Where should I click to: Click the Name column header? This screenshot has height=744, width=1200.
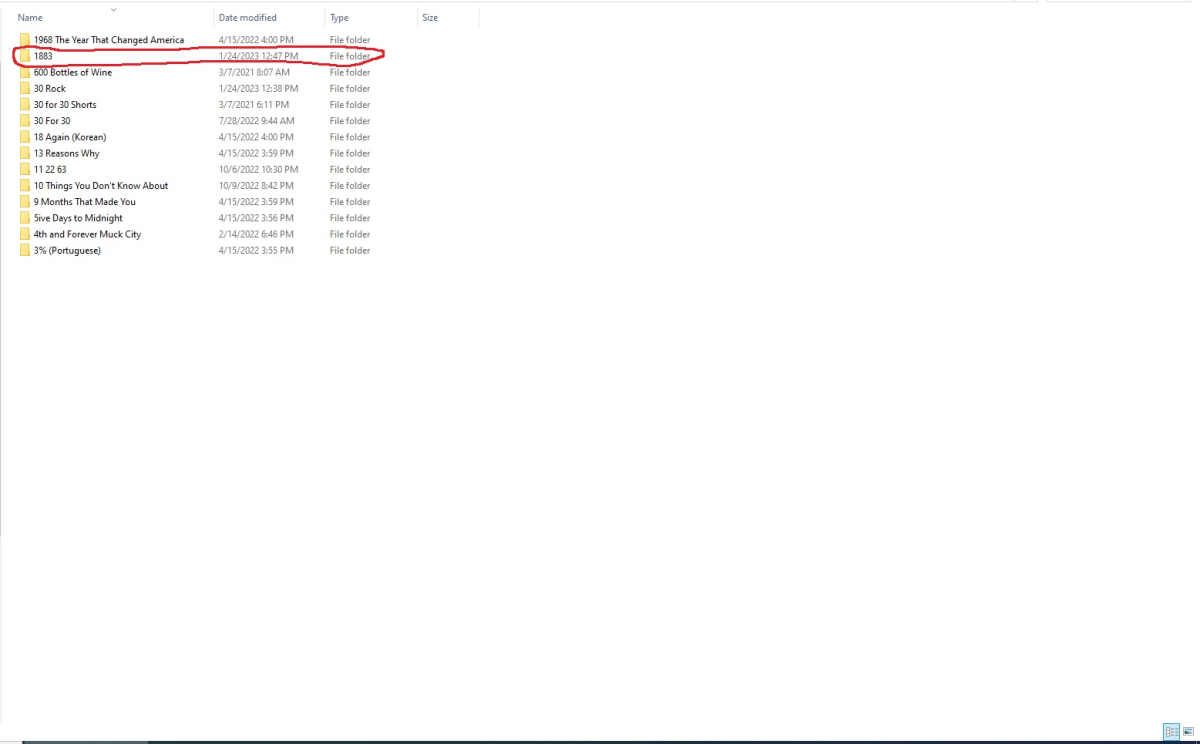(29, 17)
